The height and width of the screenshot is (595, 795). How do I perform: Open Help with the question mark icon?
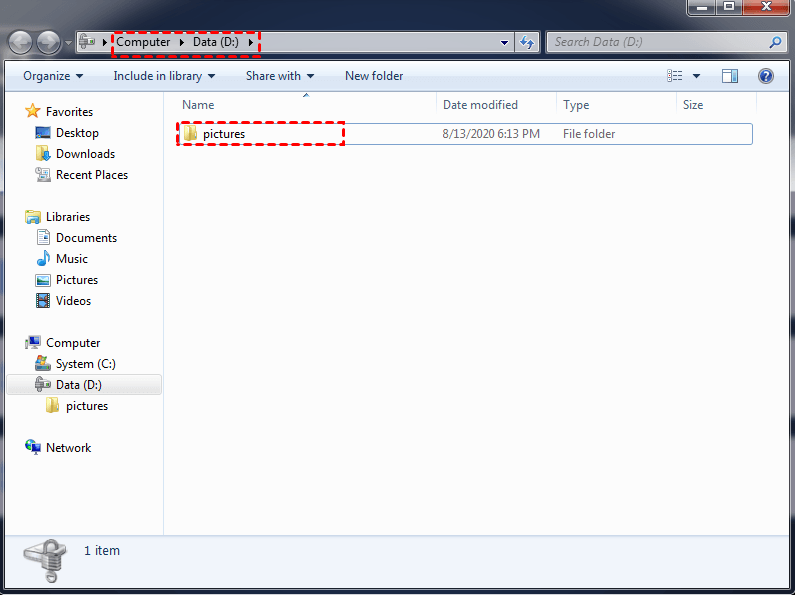coord(766,76)
